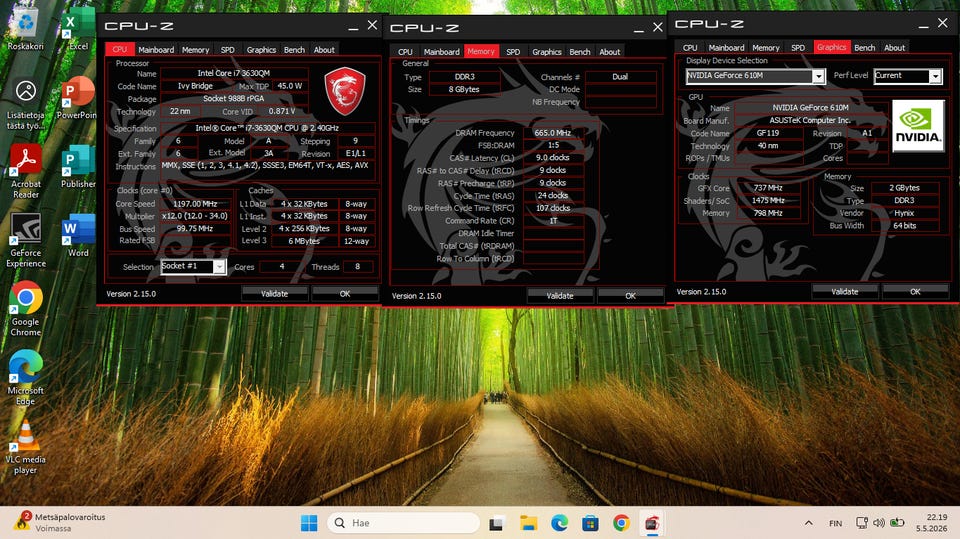Show hidden system tray icons

tap(809, 523)
